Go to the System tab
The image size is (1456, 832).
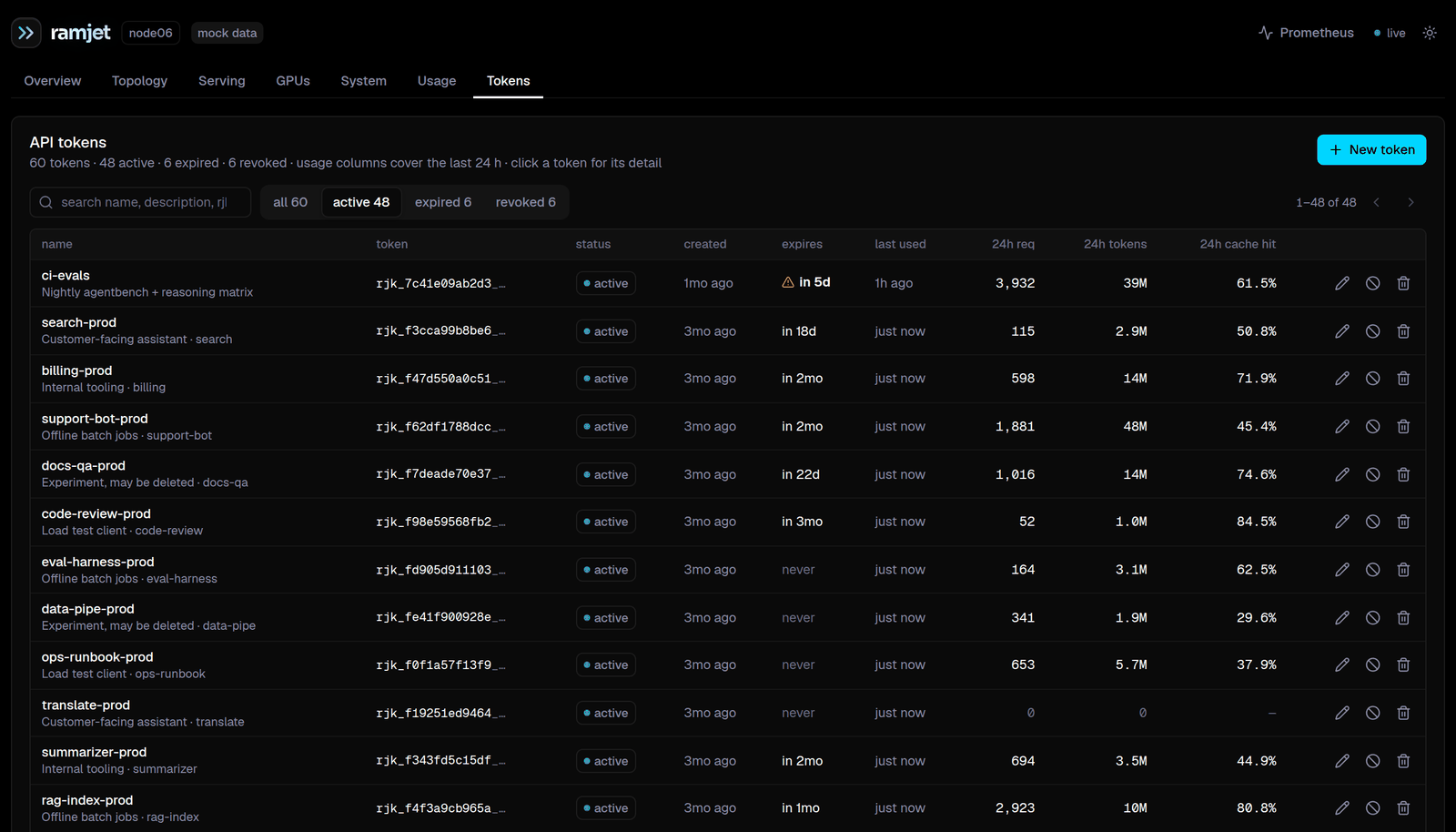(x=364, y=81)
